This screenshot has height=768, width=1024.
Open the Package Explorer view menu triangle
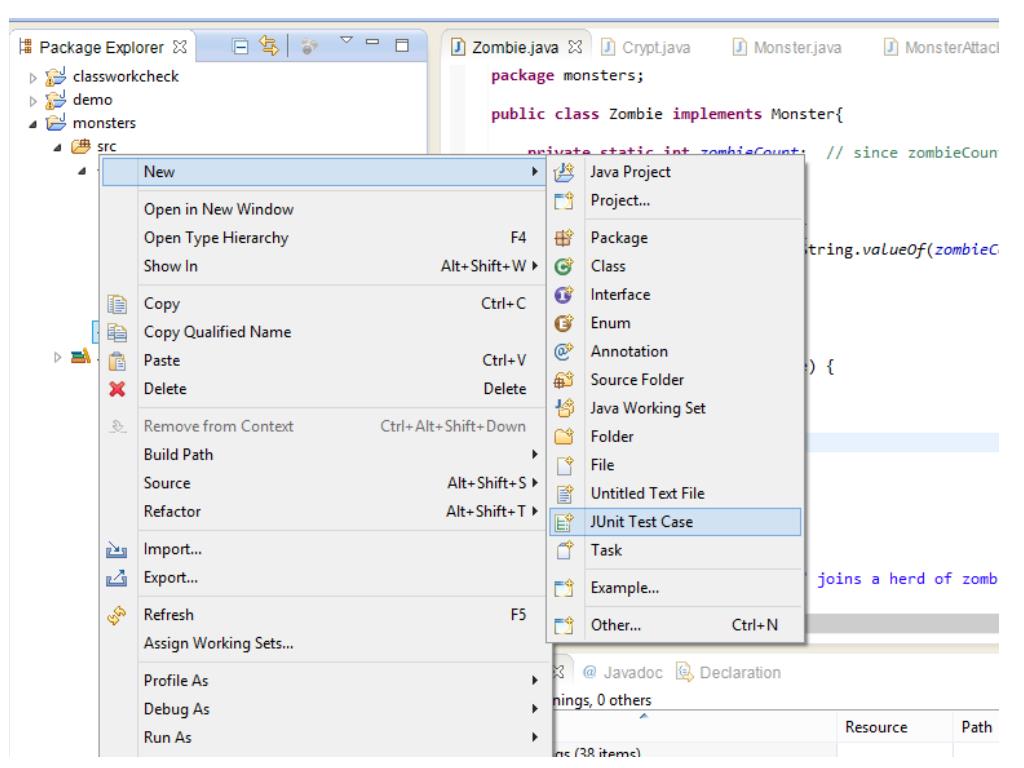pos(346,40)
